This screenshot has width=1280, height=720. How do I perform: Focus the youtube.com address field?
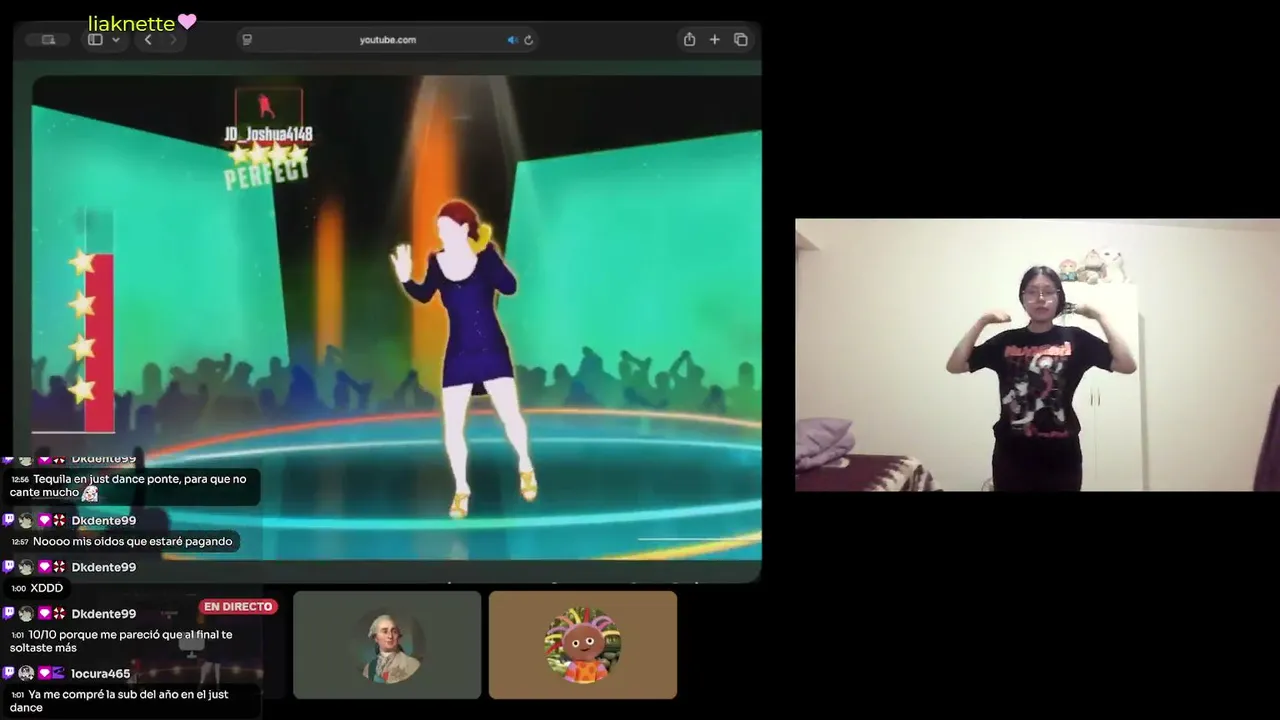(388, 40)
